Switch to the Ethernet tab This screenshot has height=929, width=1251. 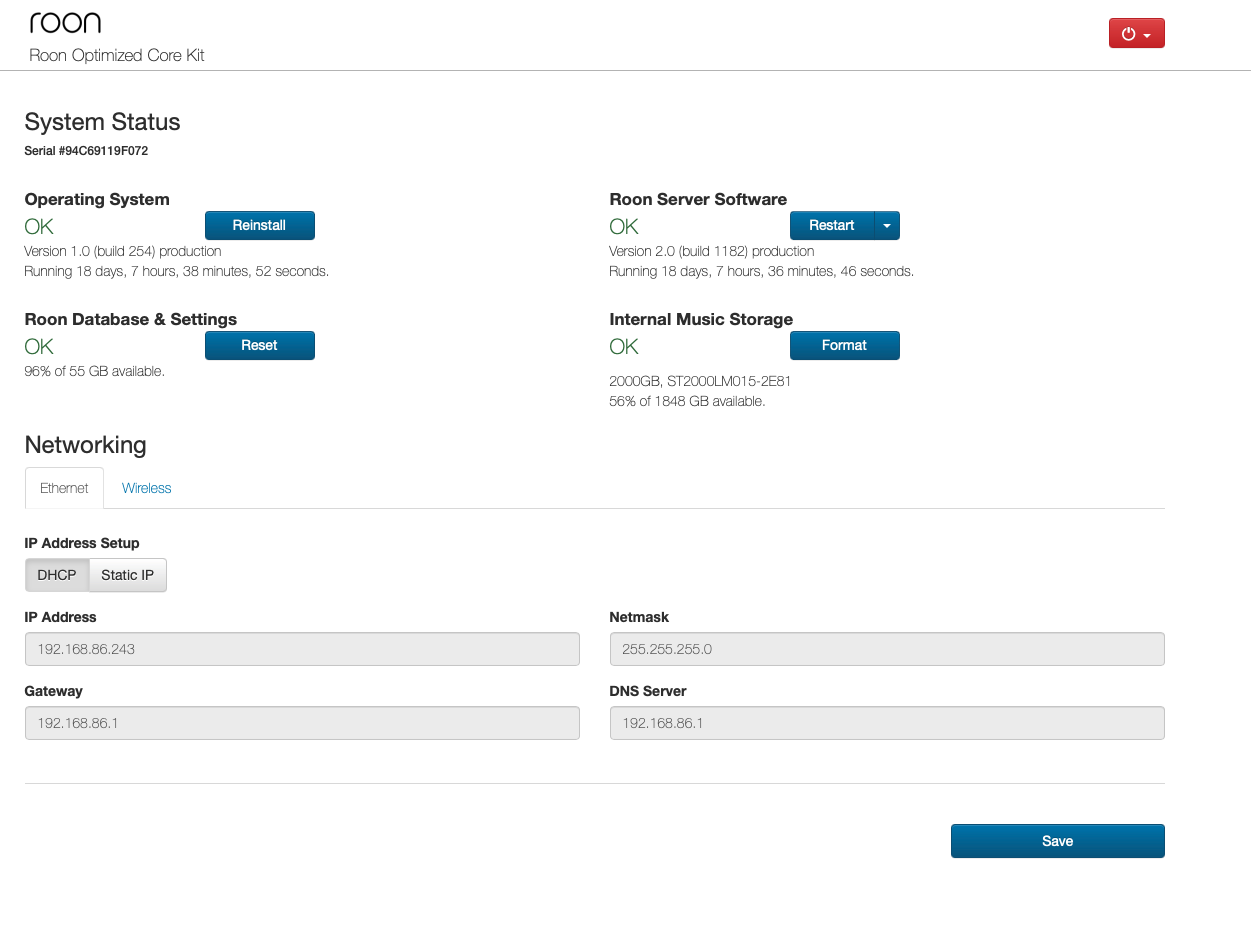tap(64, 488)
